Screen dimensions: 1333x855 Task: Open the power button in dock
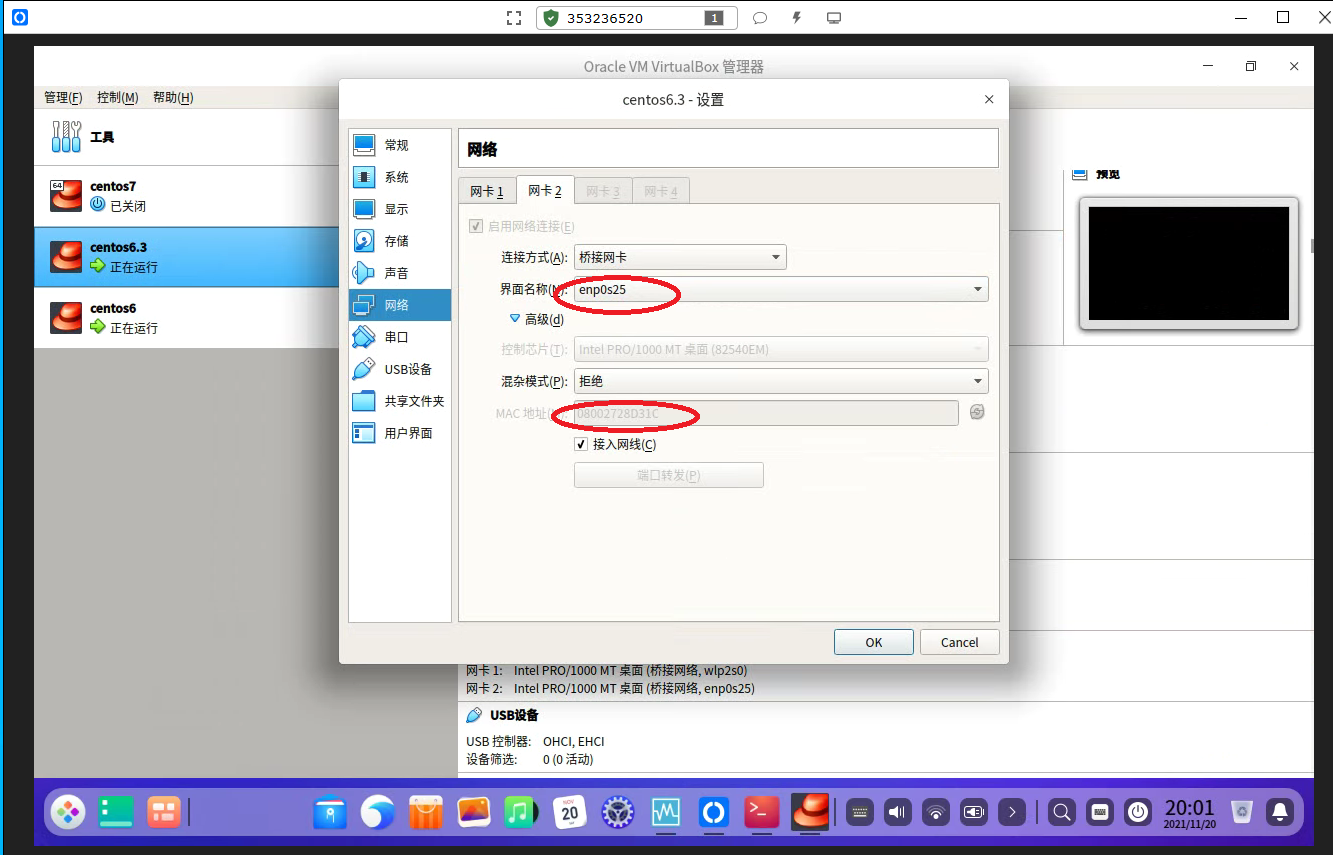(1138, 812)
